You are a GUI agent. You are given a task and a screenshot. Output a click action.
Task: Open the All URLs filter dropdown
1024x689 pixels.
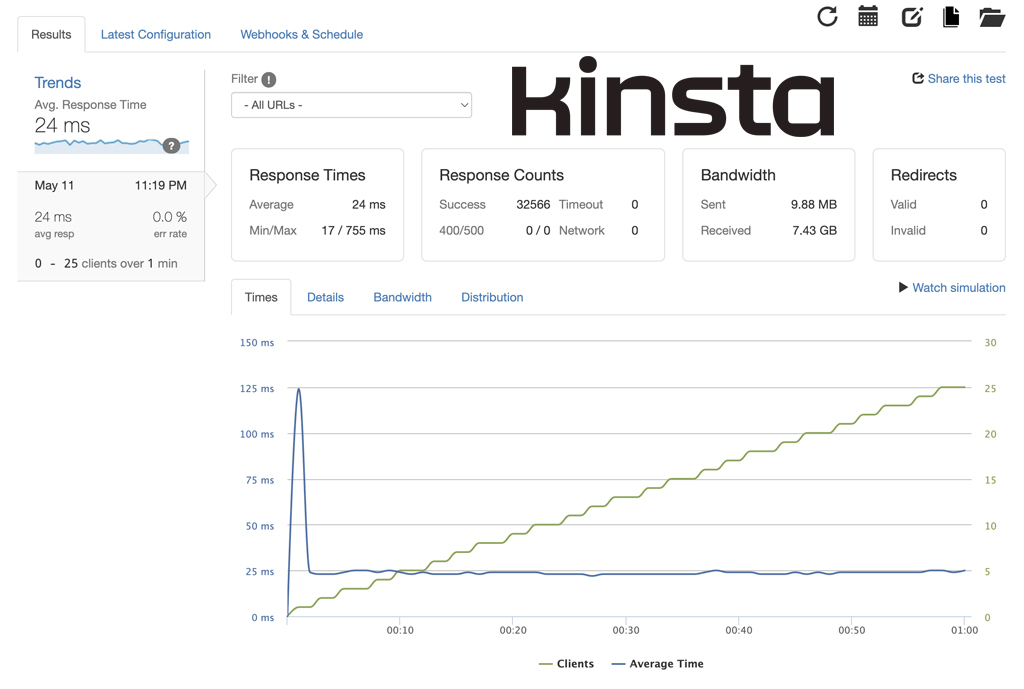click(x=351, y=105)
